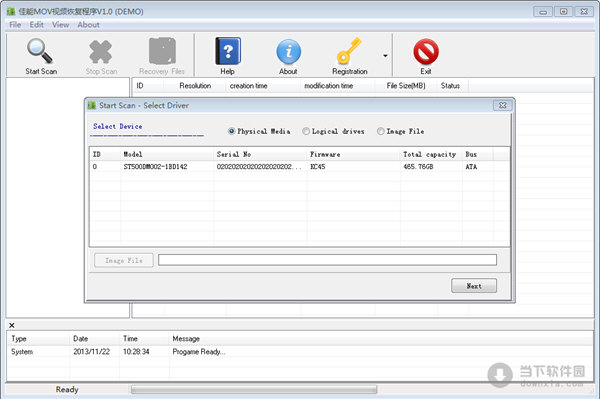Screen dimensions: 600x399
Task: Maximize the main application window
Action: point(563,11)
